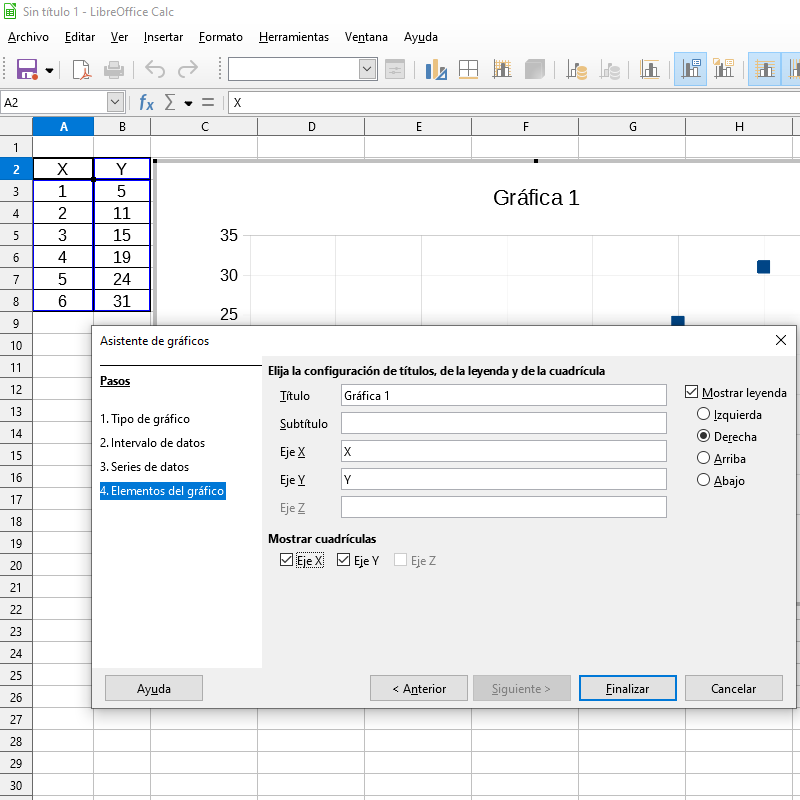800x800 pixels.
Task: Open the Herramientas menu
Action: 294,37
